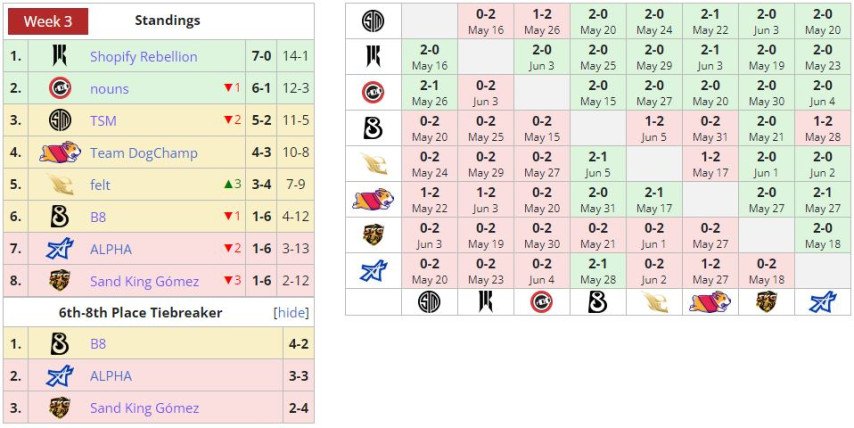Screen dimensions: 854x428
Task: Click B8 logo in the tiebreaker table
Action: tap(60, 344)
